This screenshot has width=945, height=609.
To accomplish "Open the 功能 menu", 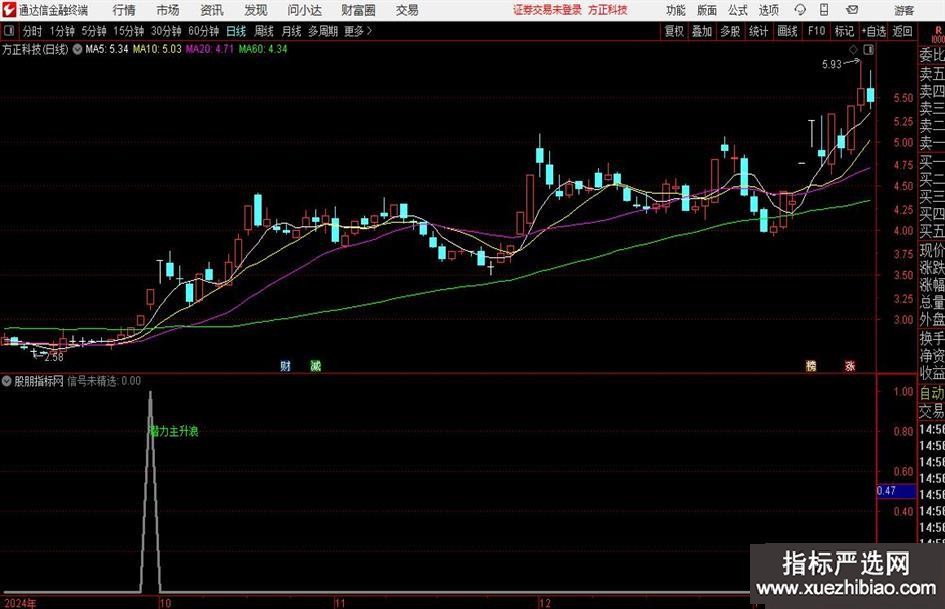I will (676, 10).
